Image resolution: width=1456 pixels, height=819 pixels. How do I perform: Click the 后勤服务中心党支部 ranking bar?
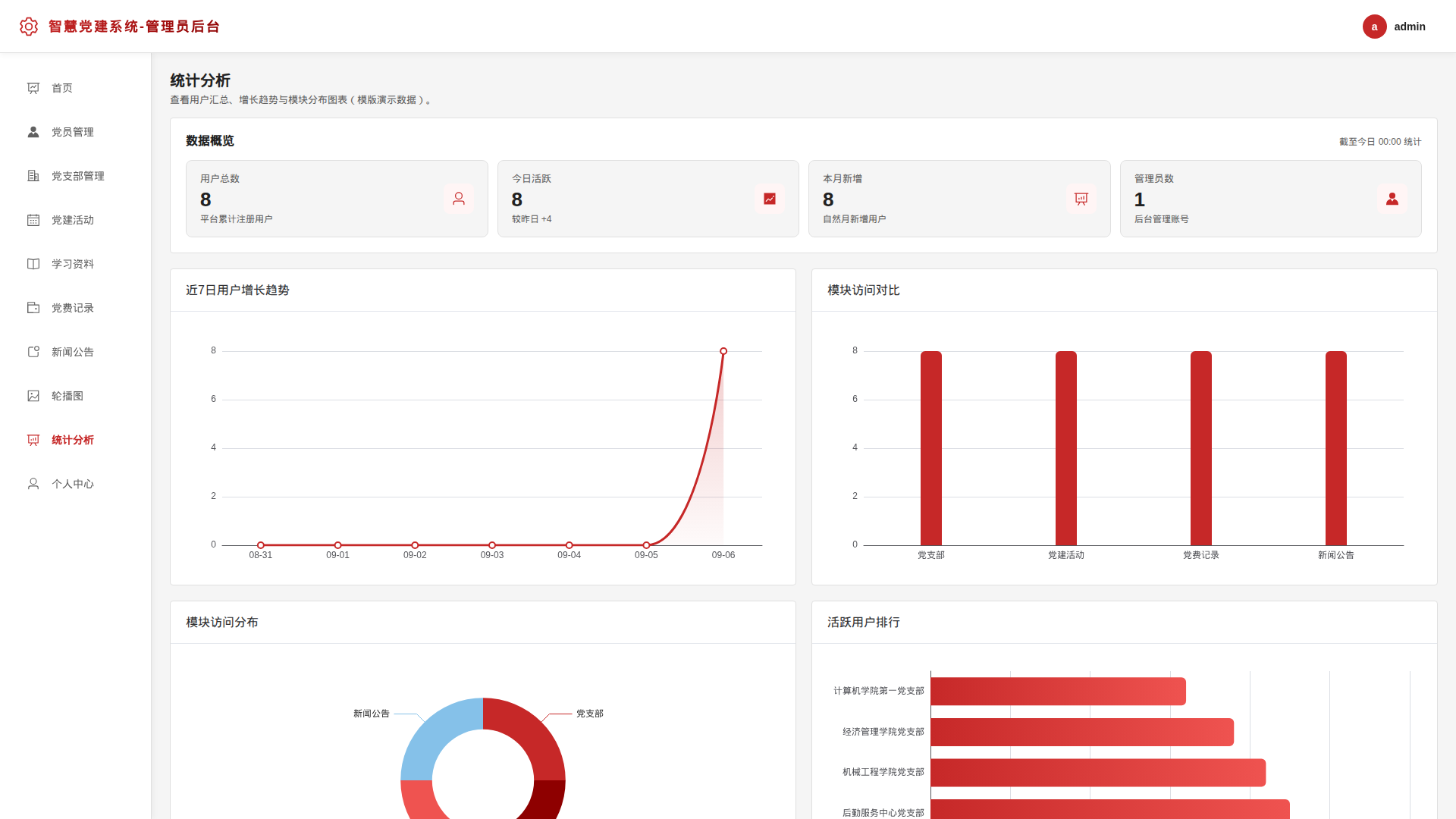point(1110,809)
